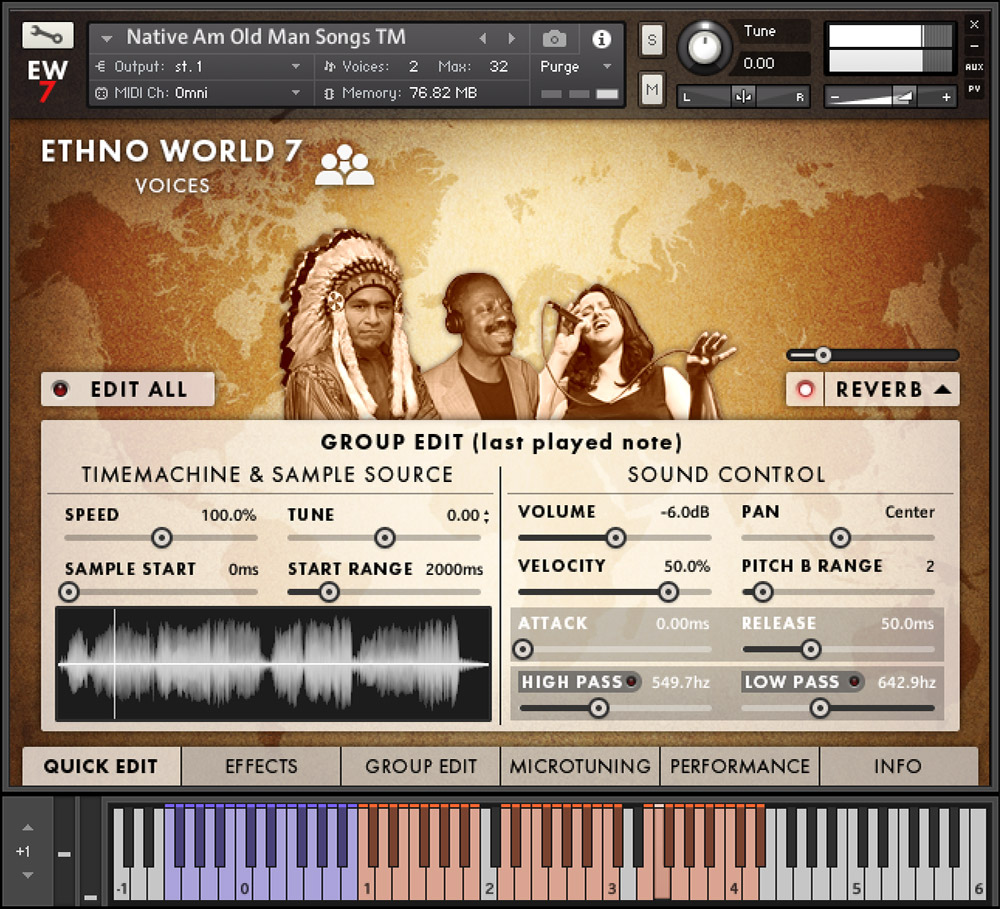This screenshot has width=1000, height=909.
Task: Open the wrench instrument edit icon
Action: coord(47,35)
